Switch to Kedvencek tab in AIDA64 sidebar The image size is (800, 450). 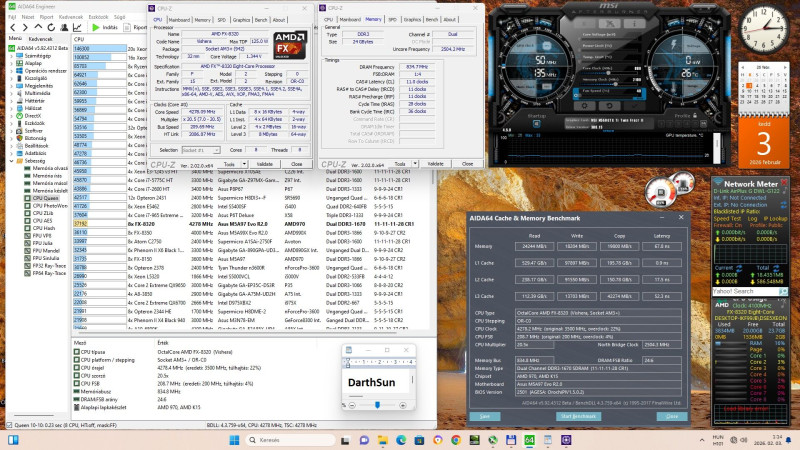[40, 39]
